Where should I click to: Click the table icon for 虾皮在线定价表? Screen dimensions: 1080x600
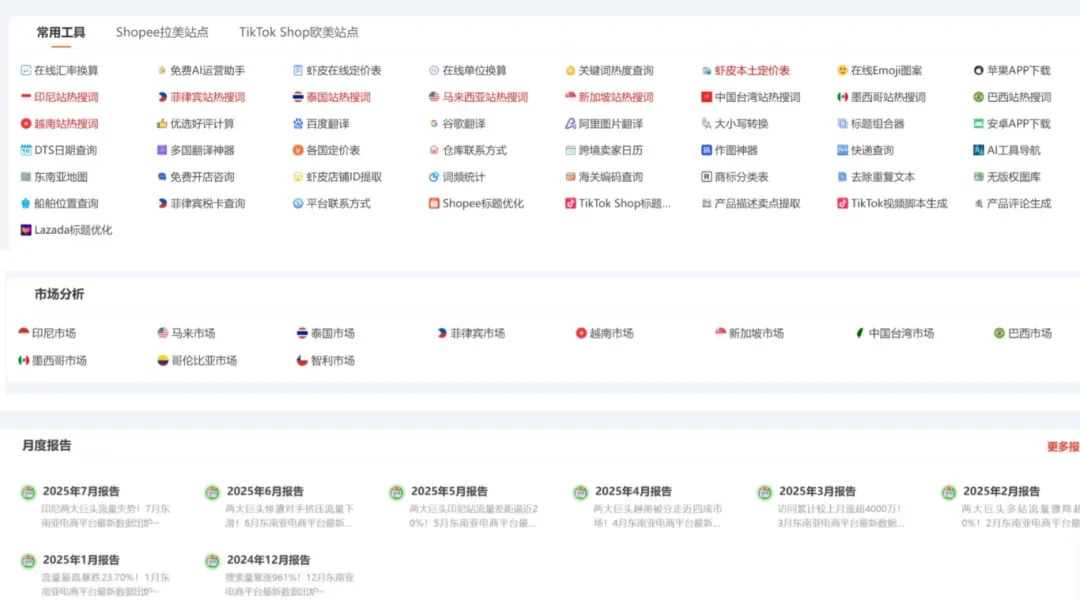298,70
